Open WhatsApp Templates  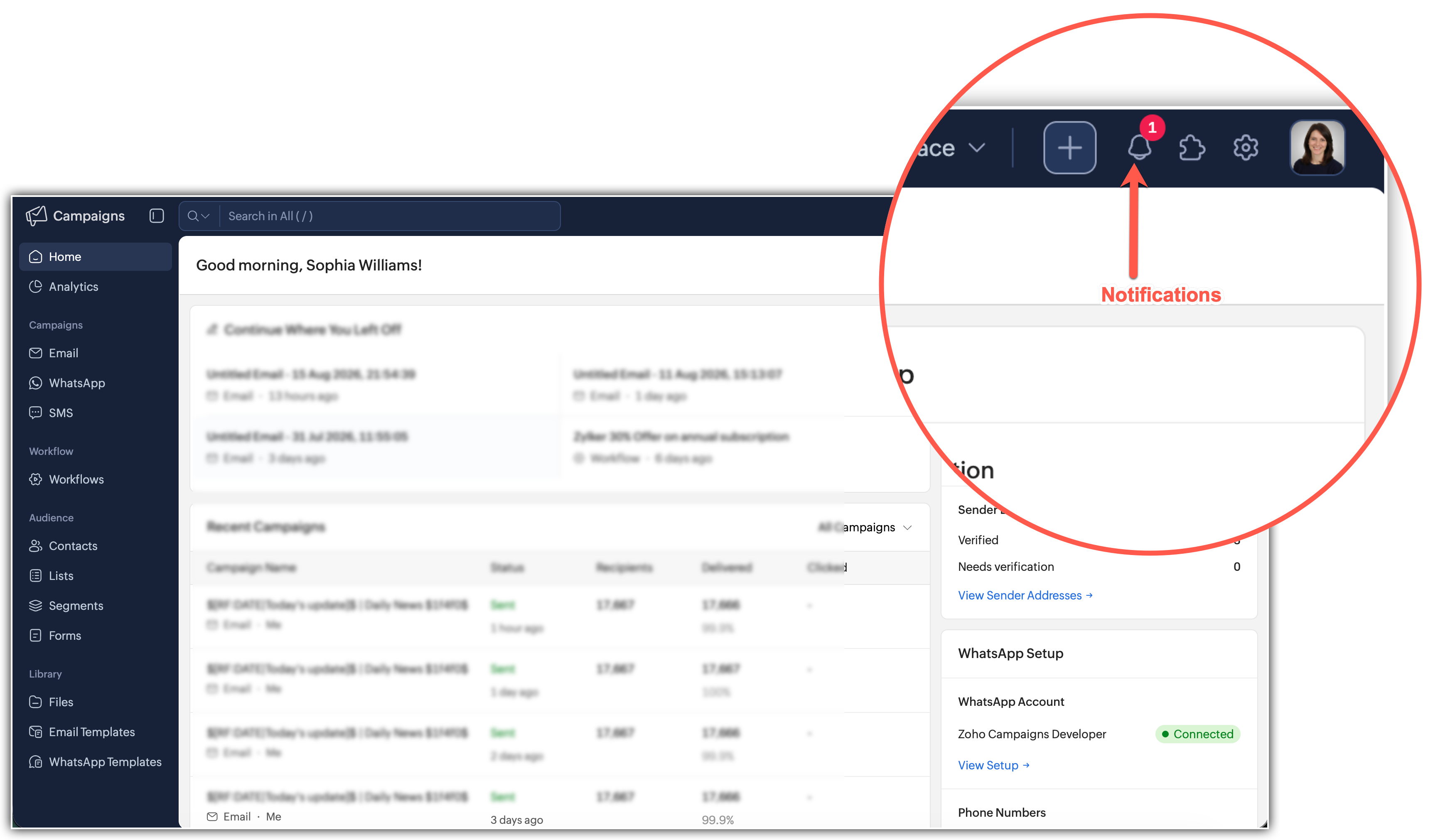pyautogui.click(x=95, y=762)
